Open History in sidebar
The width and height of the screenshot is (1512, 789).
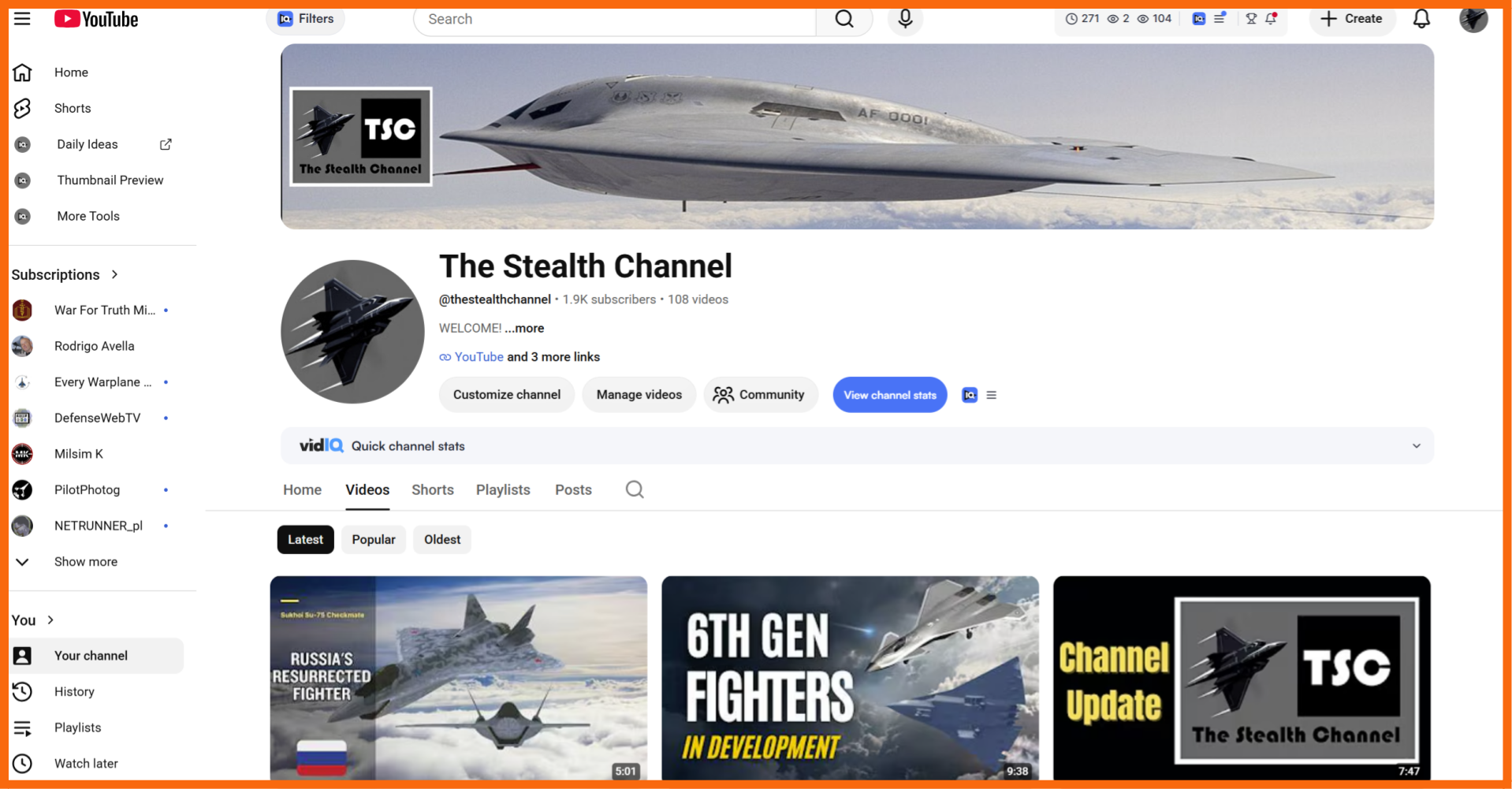[x=96, y=692]
